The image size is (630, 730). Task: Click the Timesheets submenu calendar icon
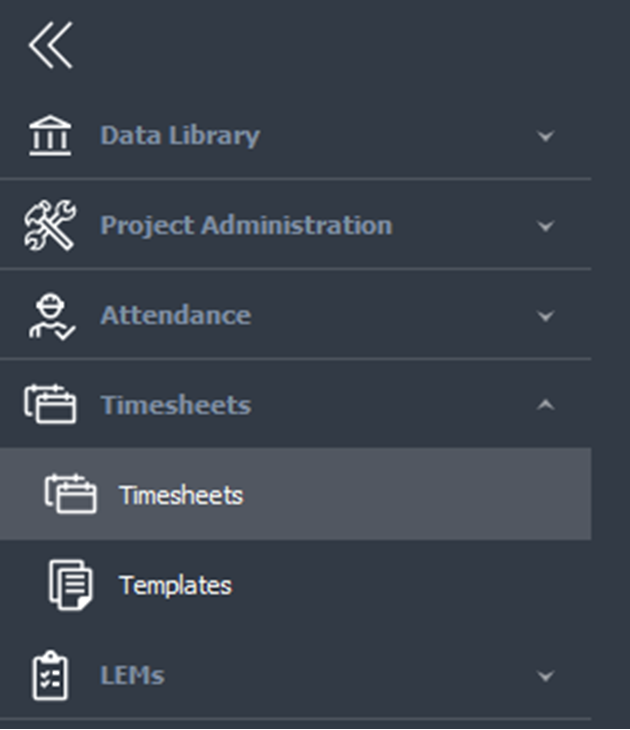(71, 494)
